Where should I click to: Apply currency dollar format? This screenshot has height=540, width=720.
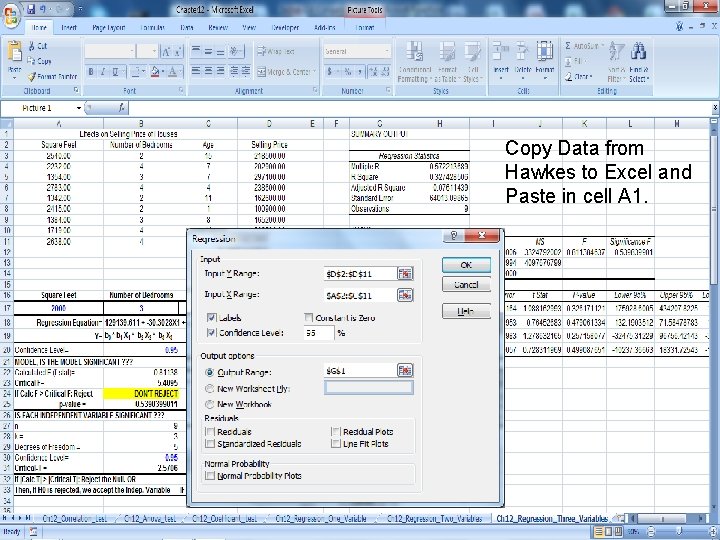click(330, 72)
